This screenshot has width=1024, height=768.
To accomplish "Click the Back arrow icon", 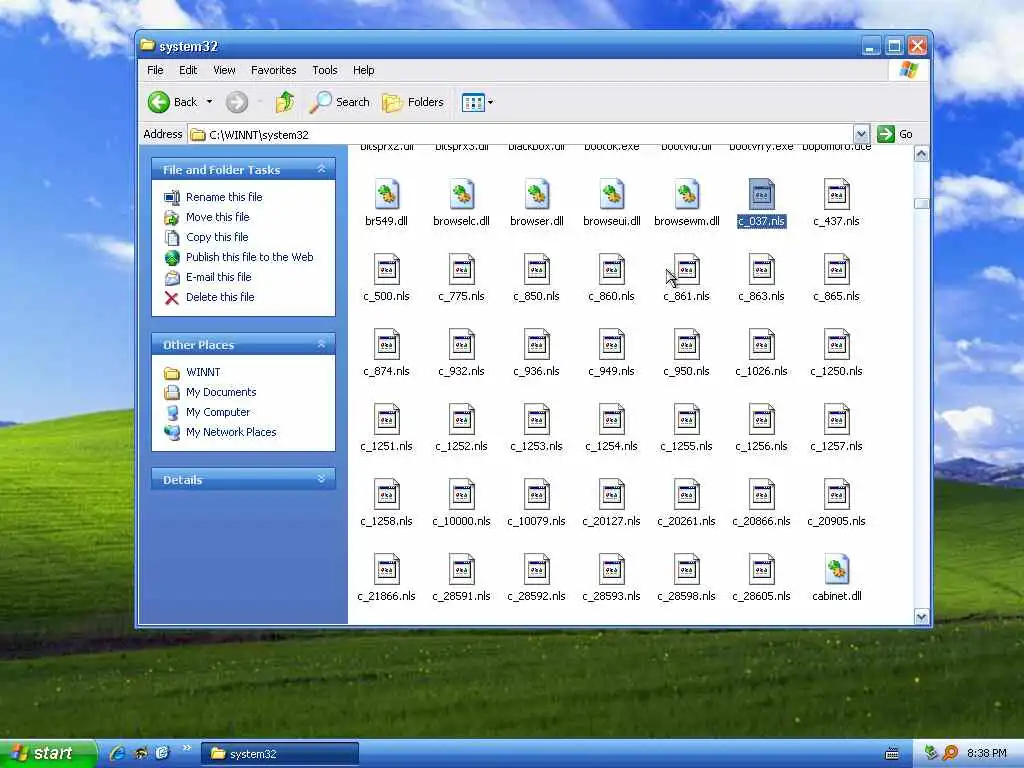I will 159,102.
